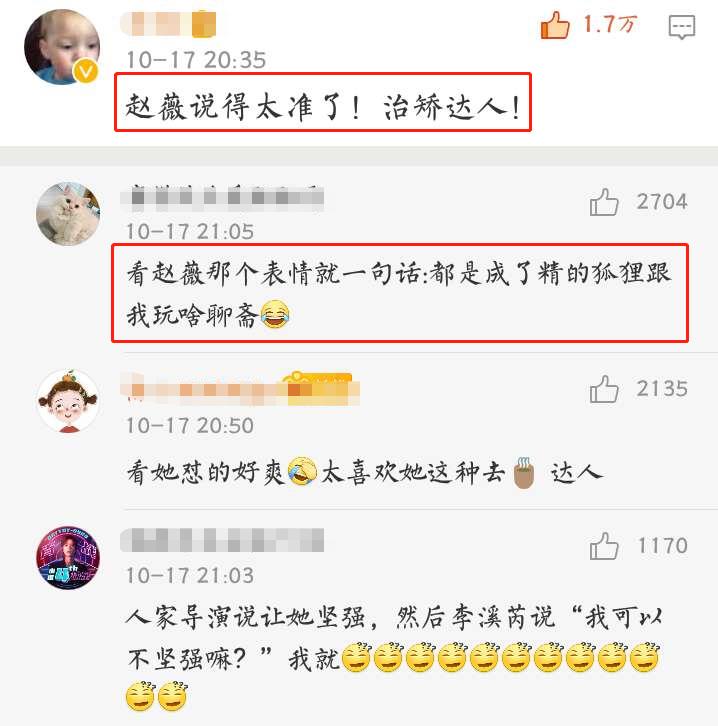
Task: Open the cartoon girl avatar profile
Action: (x=68, y=401)
